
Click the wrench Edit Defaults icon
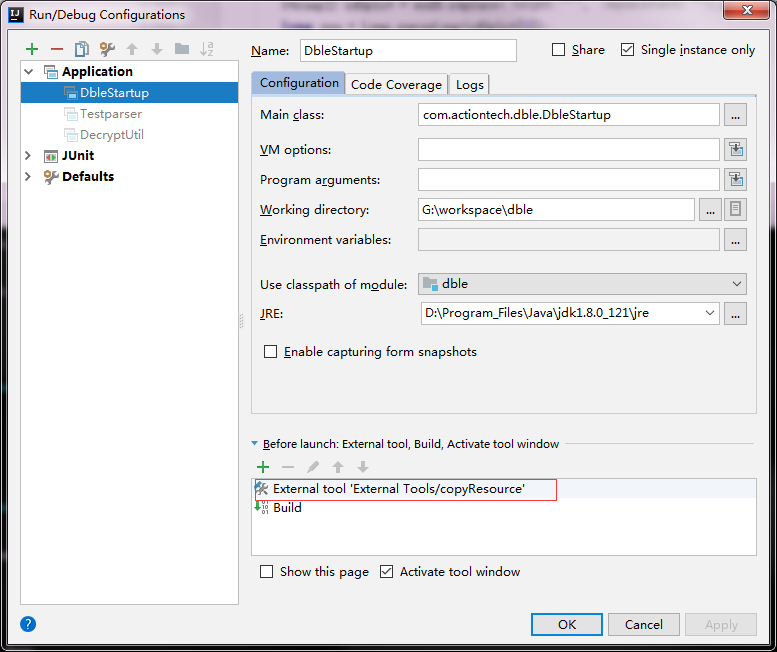[x=107, y=49]
